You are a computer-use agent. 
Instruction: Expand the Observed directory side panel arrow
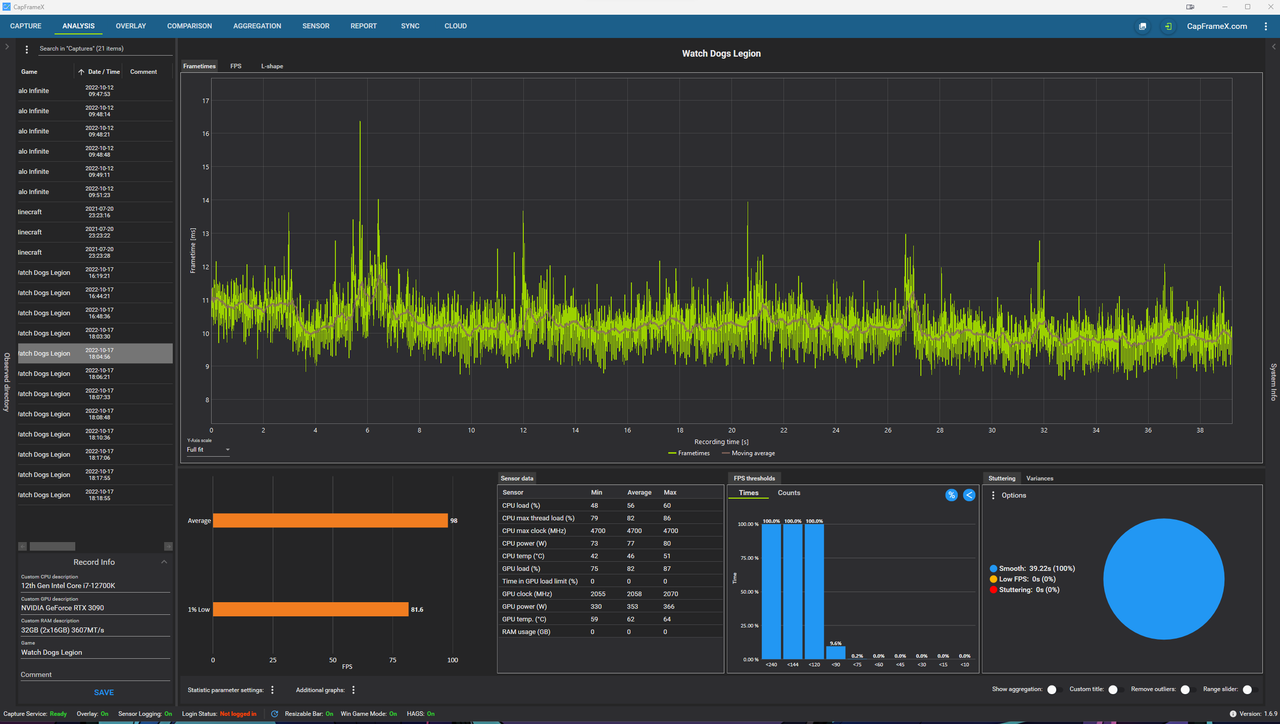(x=7, y=47)
